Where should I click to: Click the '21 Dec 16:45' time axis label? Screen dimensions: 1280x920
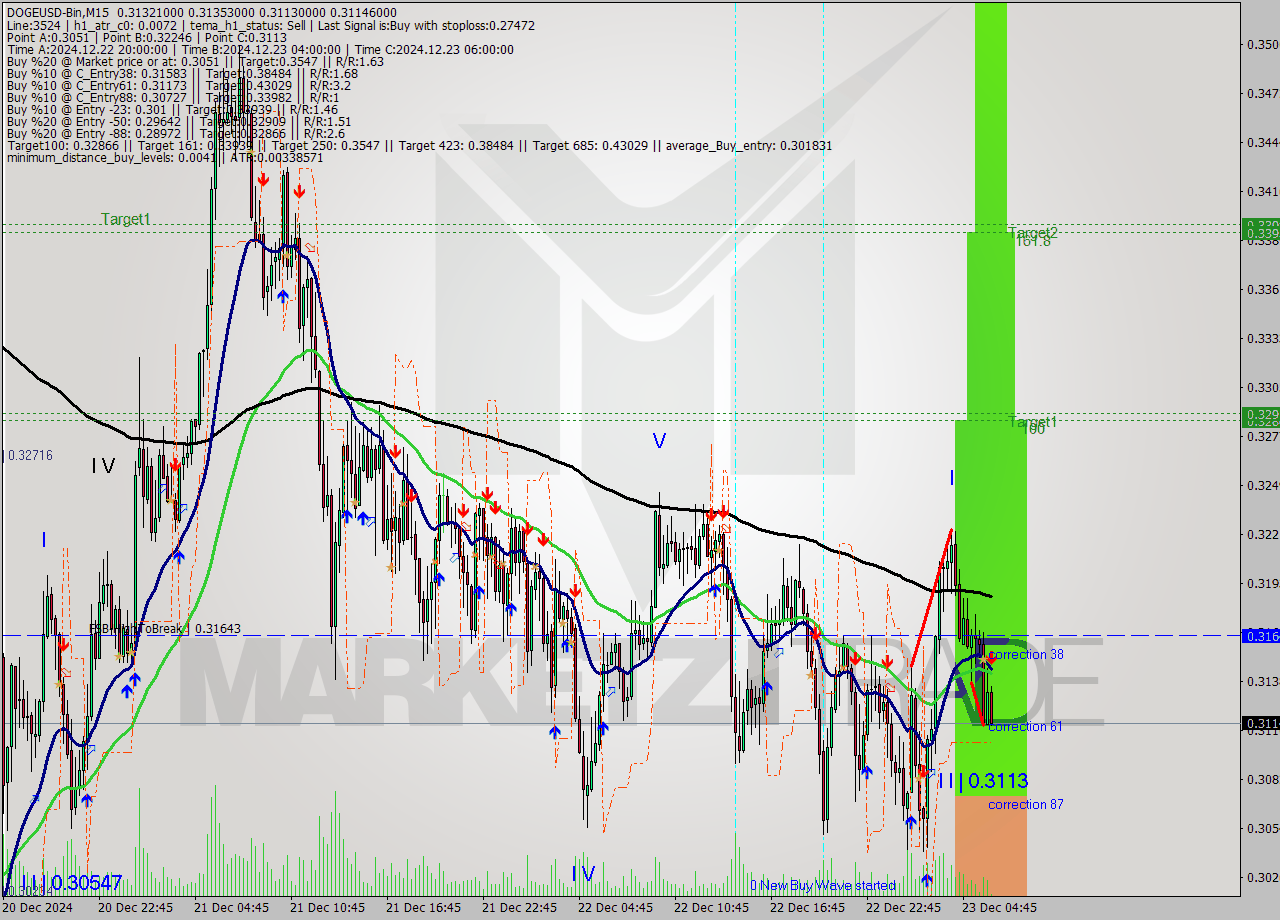point(423,908)
